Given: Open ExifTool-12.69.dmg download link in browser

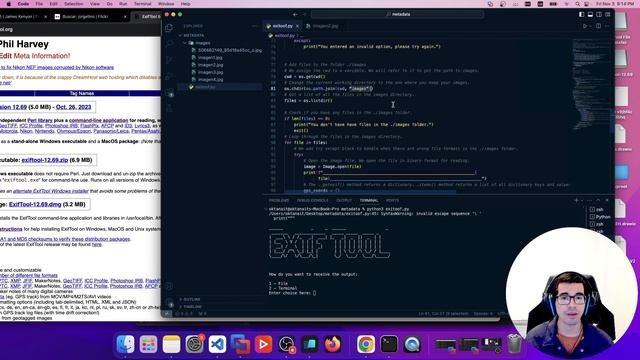Looking at the screenshot, I should (x=35, y=204).
